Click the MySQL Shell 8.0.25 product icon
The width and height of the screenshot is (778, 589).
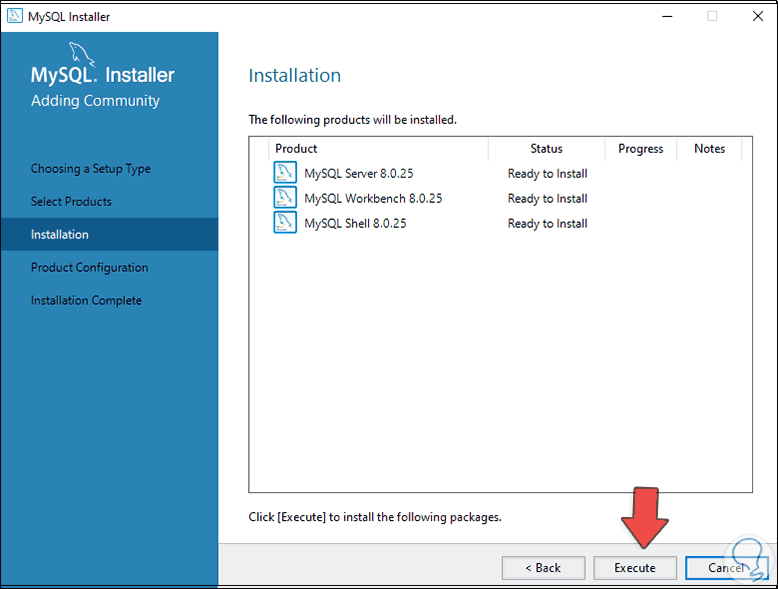(285, 222)
